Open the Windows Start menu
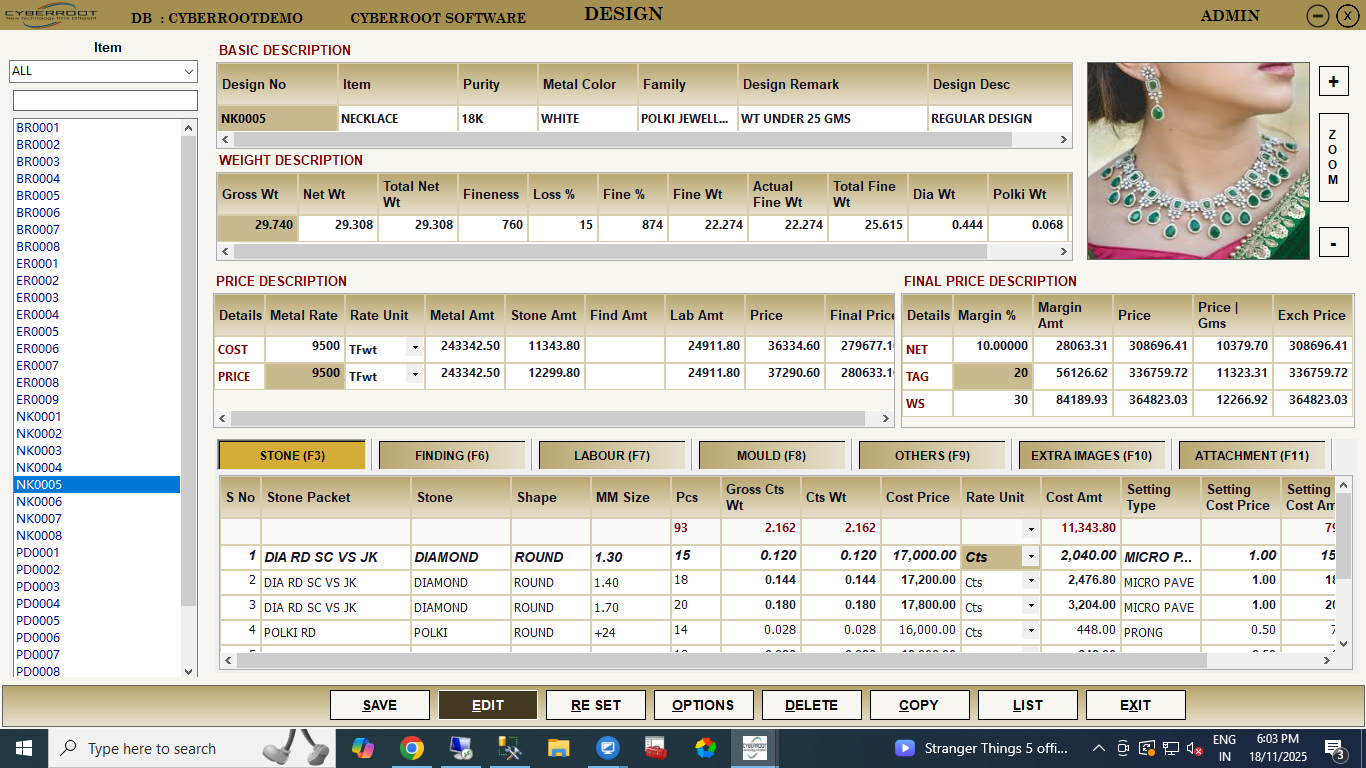Image resolution: width=1366 pixels, height=768 pixels. coord(23,748)
